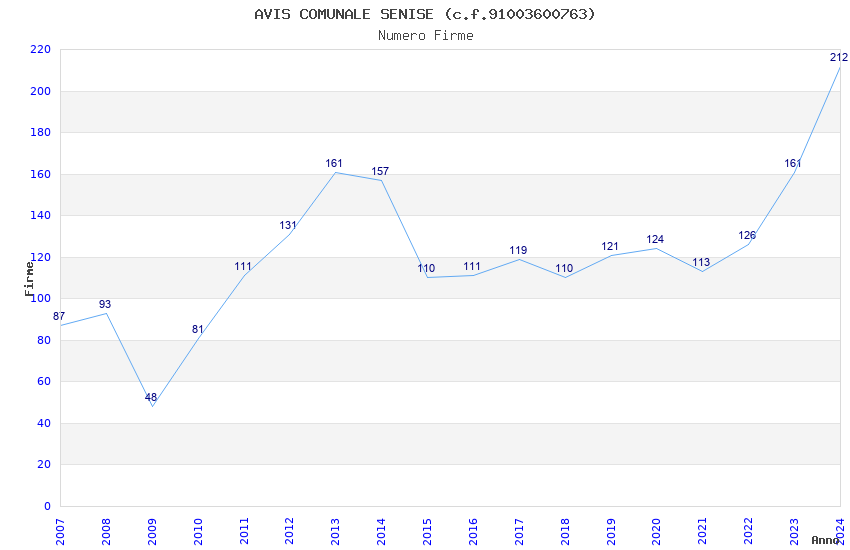
Task: Select x-axis year label '2009'
Action: pyautogui.click(x=152, y=532)
